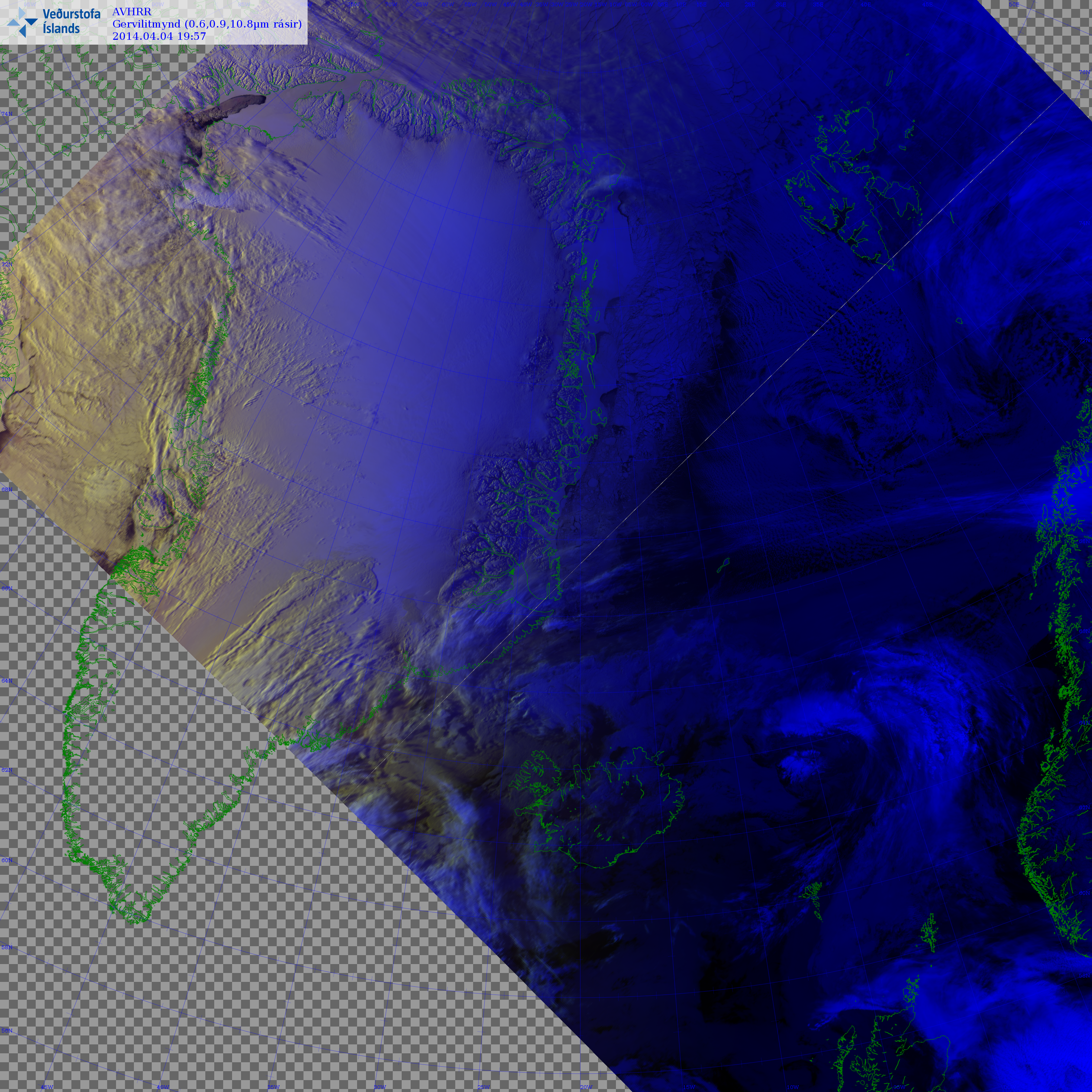
Task: Click the 35W longitude label at bottom
Action: tap(274, 1087)
